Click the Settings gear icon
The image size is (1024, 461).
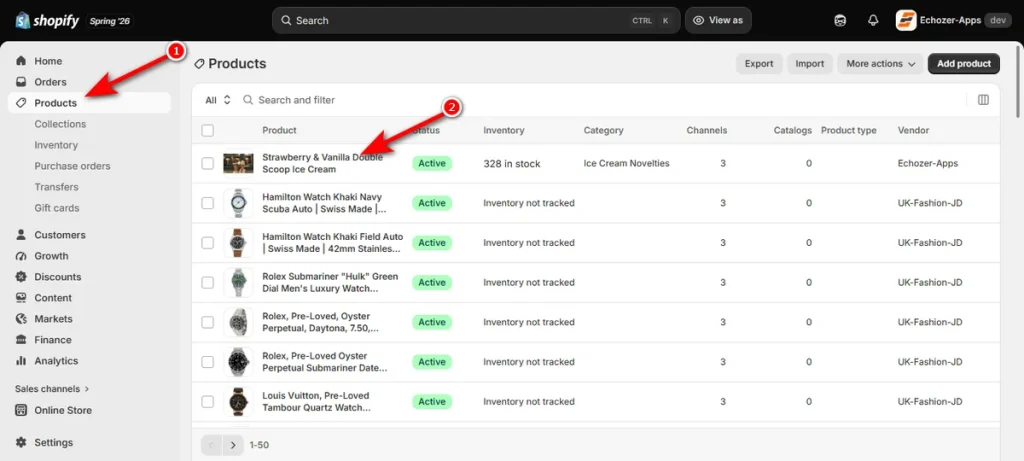(22, 442)
